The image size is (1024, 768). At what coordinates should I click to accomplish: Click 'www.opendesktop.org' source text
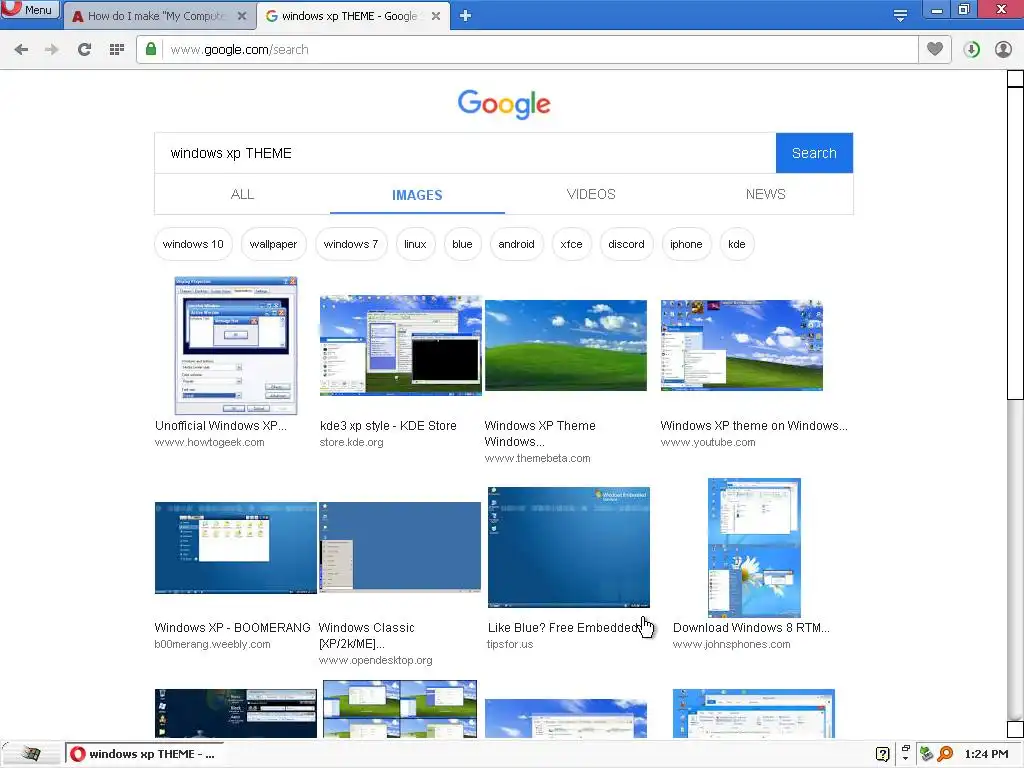pos(376,660)
